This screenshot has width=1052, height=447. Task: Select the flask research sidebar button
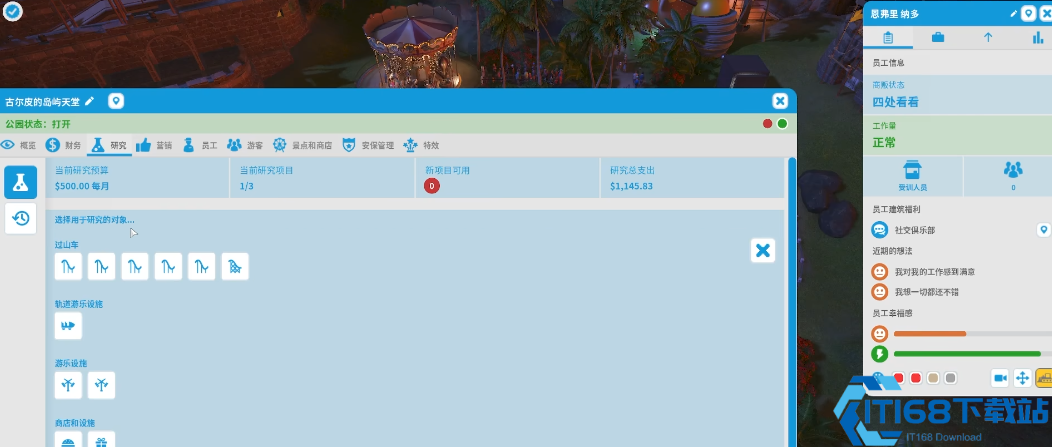tap(21, 182)
